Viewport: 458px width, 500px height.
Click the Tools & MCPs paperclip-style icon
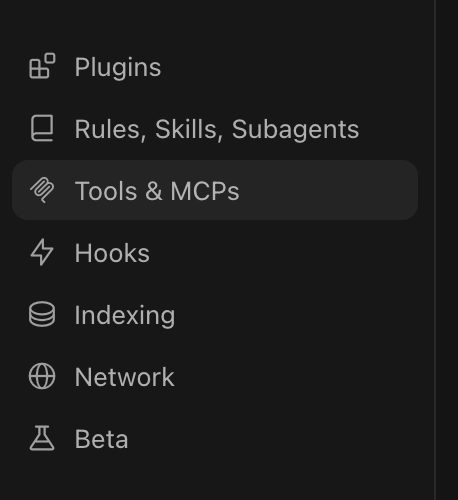tap(42, 190)
